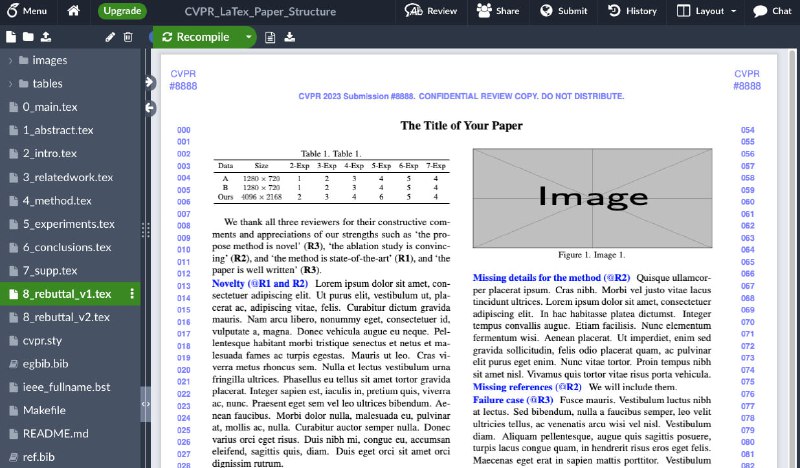Open the Recompile options dropdown arrow
Screen dimensions: 800x468
248,37
